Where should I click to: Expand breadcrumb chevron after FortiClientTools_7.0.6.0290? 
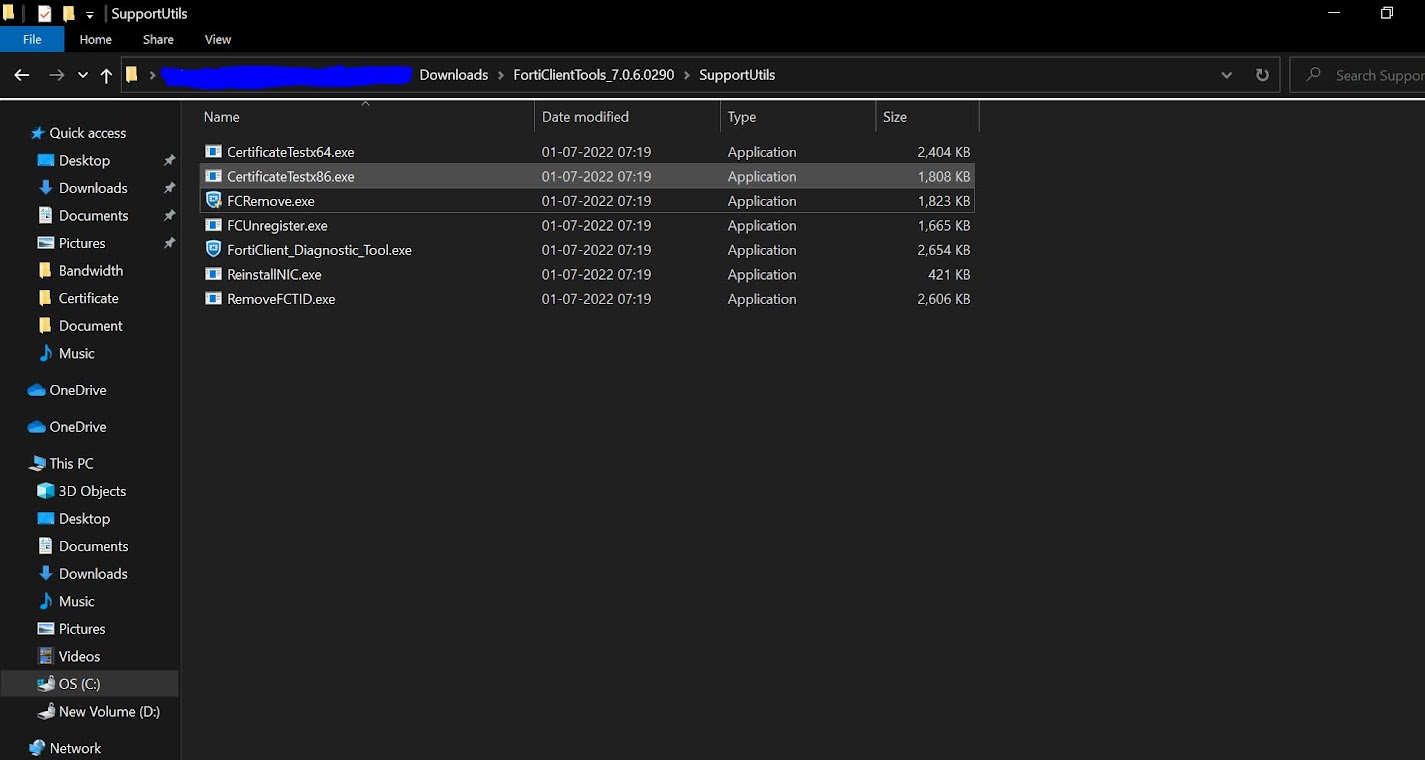[x=687, y=75]
